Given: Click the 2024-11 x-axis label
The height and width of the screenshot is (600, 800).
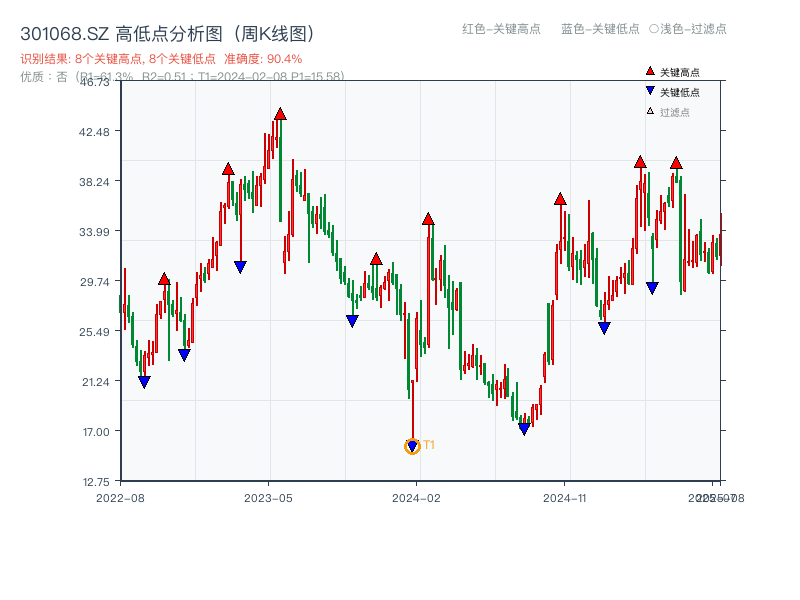Looking at the screenshot, I should [x=564, y=498].
